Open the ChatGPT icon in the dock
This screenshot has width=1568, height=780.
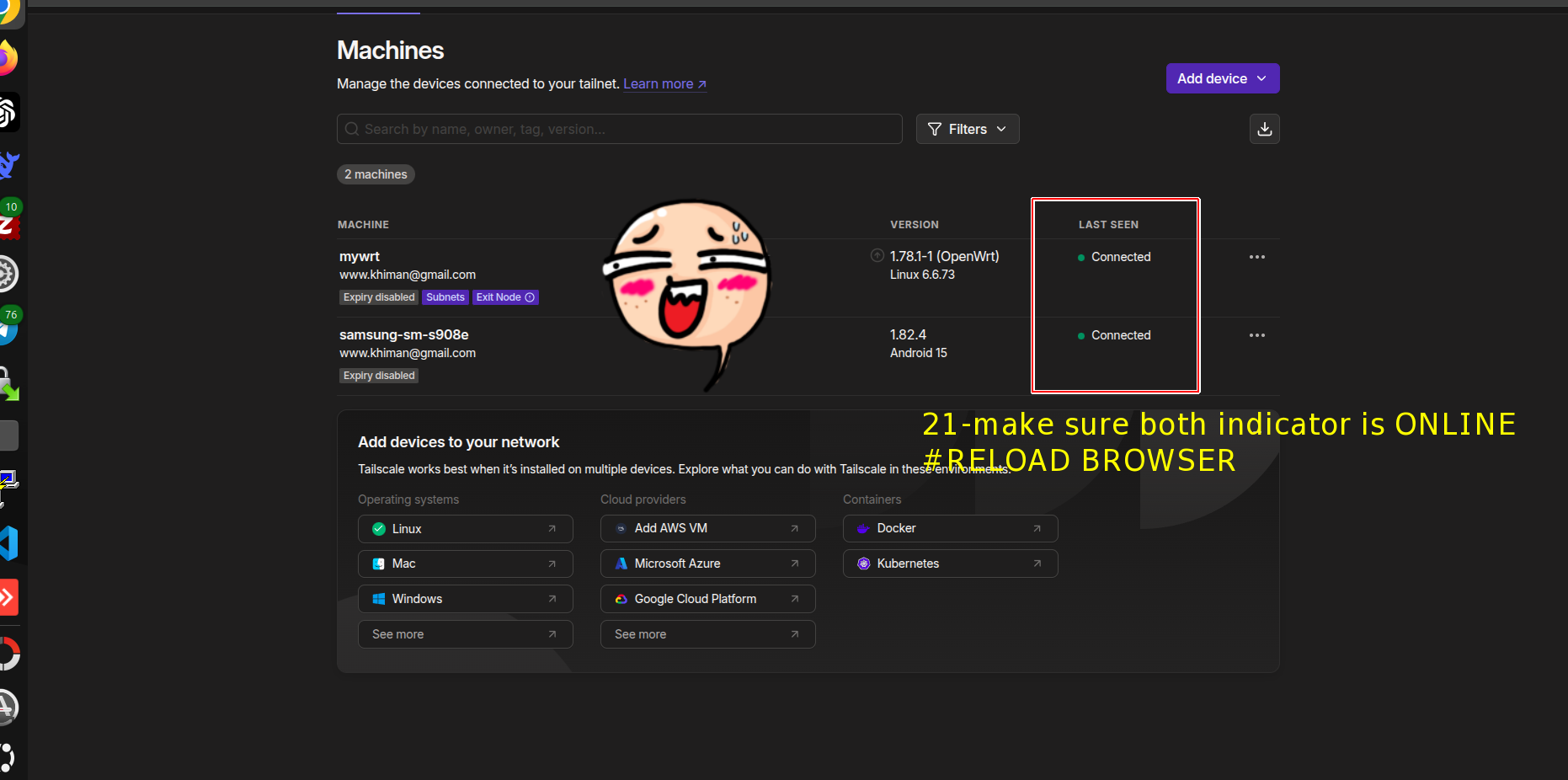pyautogui.click(x=8, y=112)
